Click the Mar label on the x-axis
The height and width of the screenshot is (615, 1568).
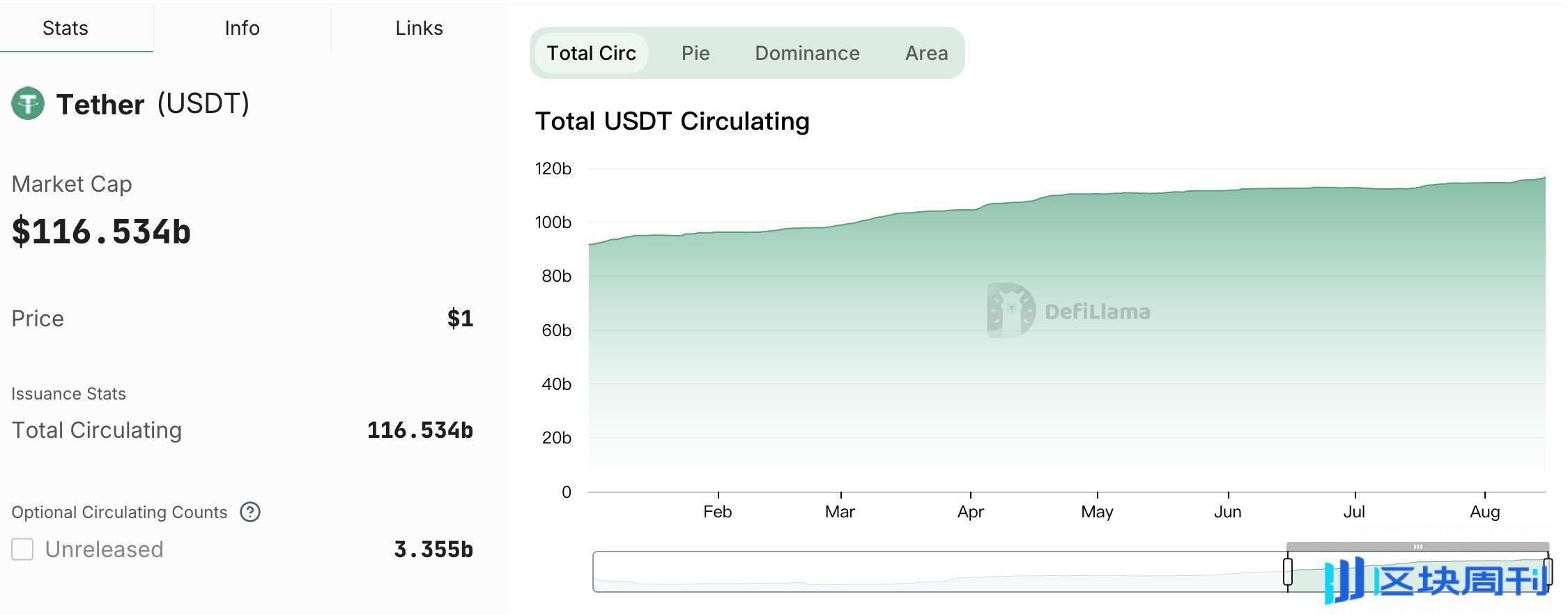(x=840, y=512)
